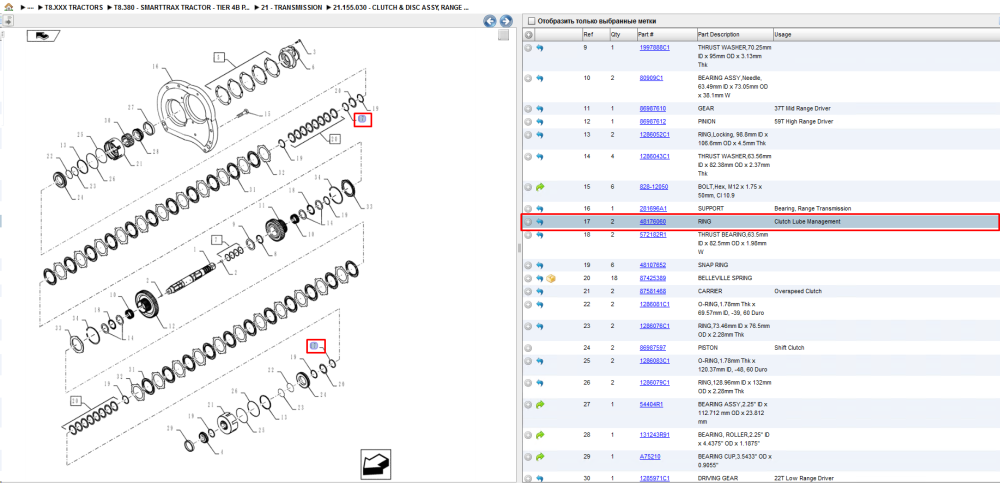Click green arrow icon for Ref 29 BEARING CUP
This screenshot has height=483, width=1000.
click(540, 457)
